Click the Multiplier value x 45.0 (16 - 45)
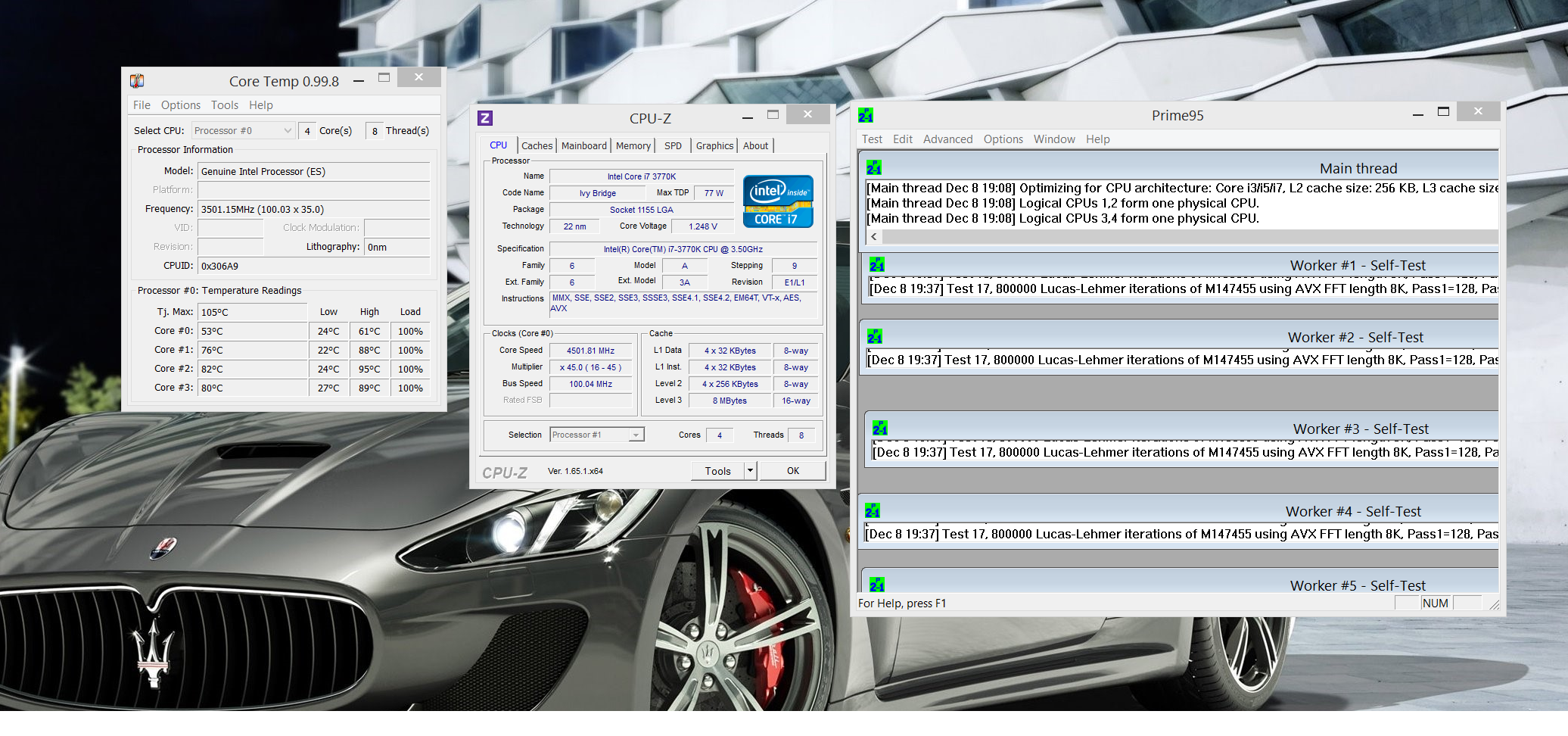The image size is (1568, 736). click(x=591, y=367)
